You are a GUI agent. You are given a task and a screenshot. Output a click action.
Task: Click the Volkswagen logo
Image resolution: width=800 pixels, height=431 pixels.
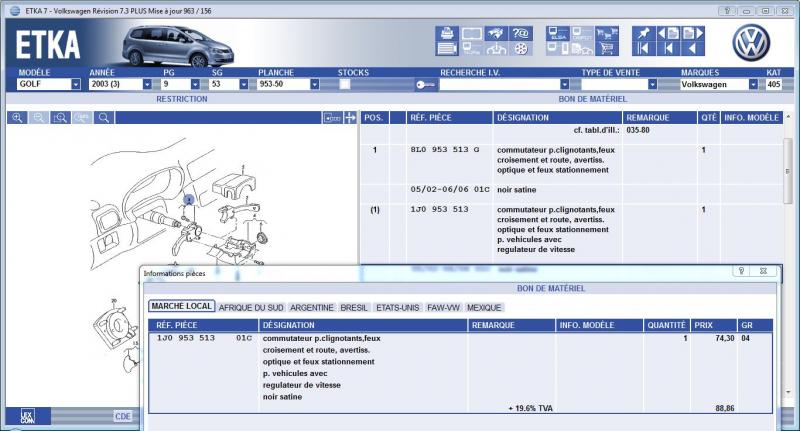coord(751,43)
